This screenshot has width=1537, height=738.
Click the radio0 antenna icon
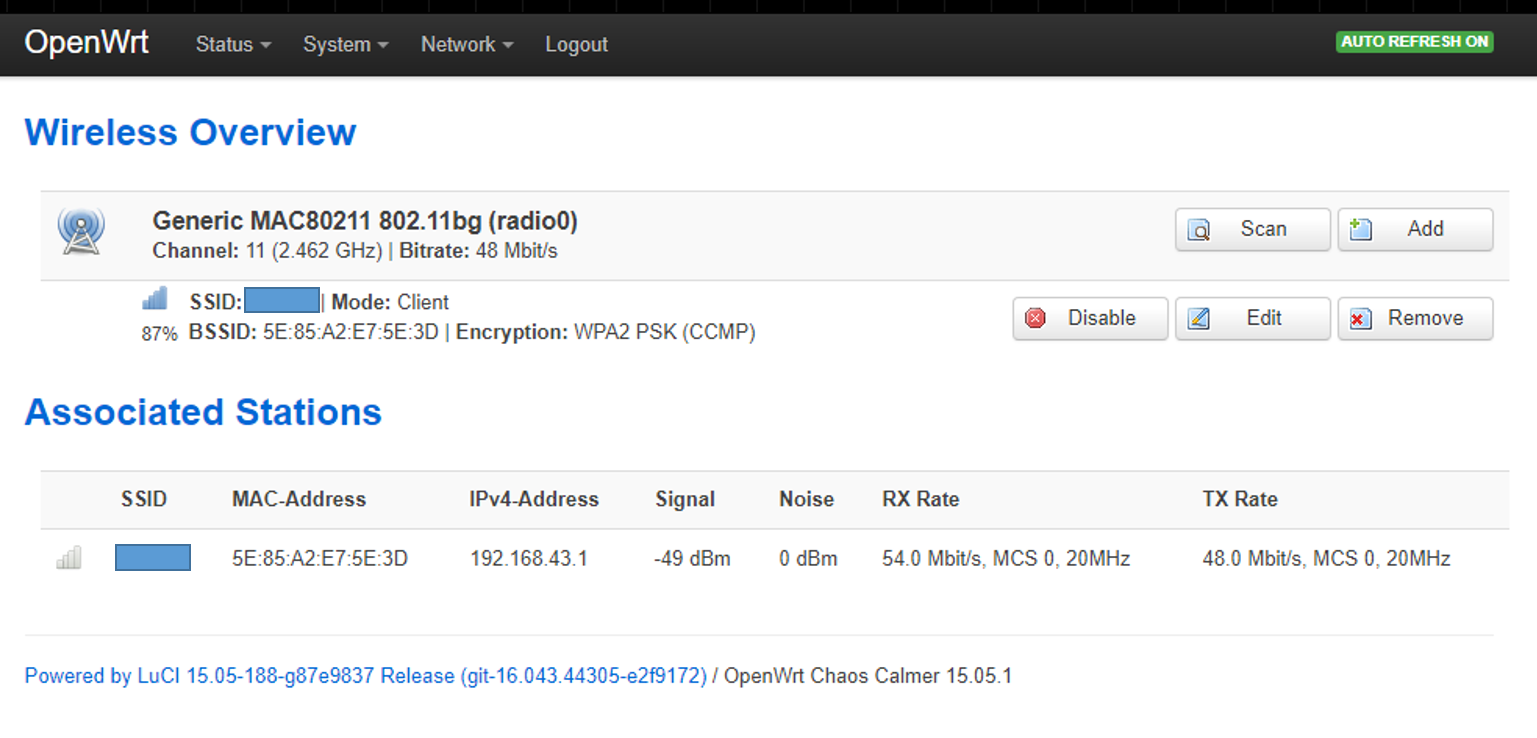click(80, 231)
